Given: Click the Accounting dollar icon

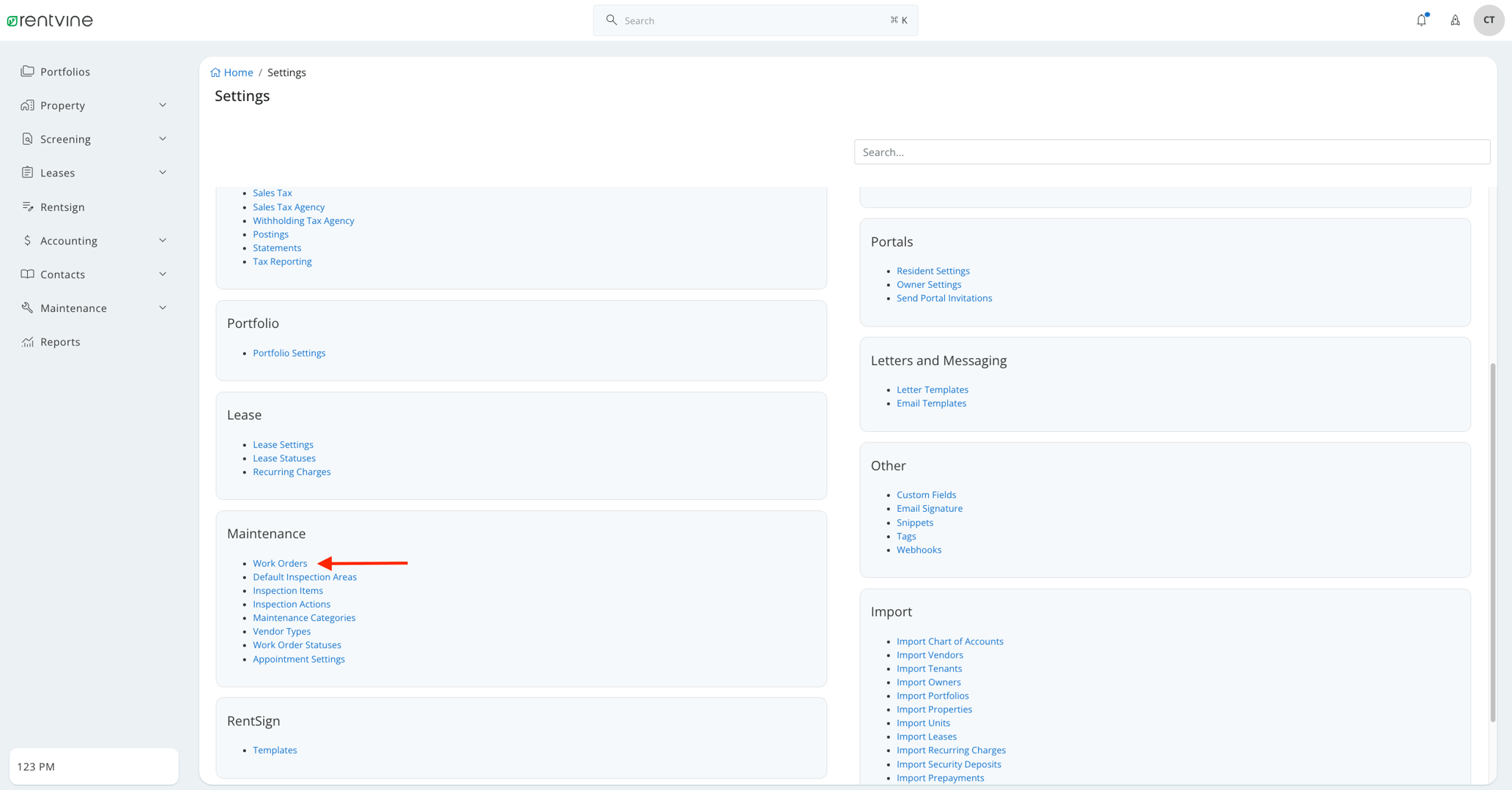Looking at the screenshot, I should pyautogui.click(x=27, y=240).
